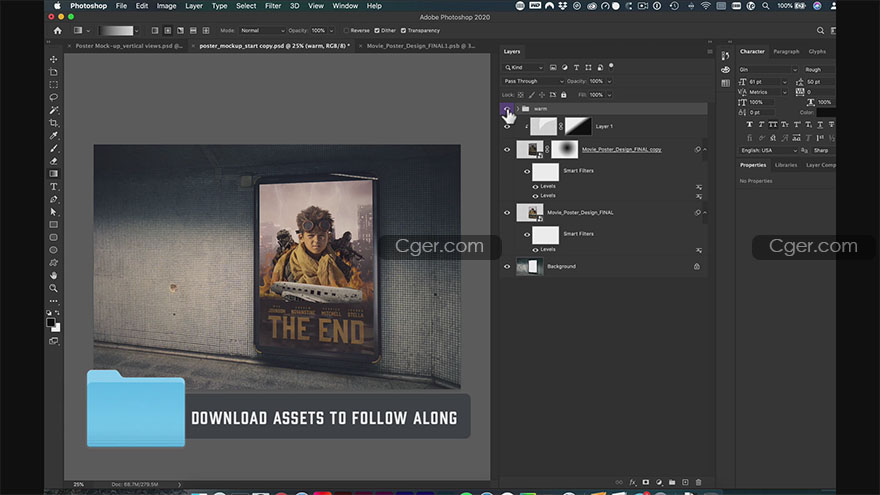Uncheck the Dither checkbox
Image resolution: width=880 pixels, height=495 pixels.
pos(377,30)
